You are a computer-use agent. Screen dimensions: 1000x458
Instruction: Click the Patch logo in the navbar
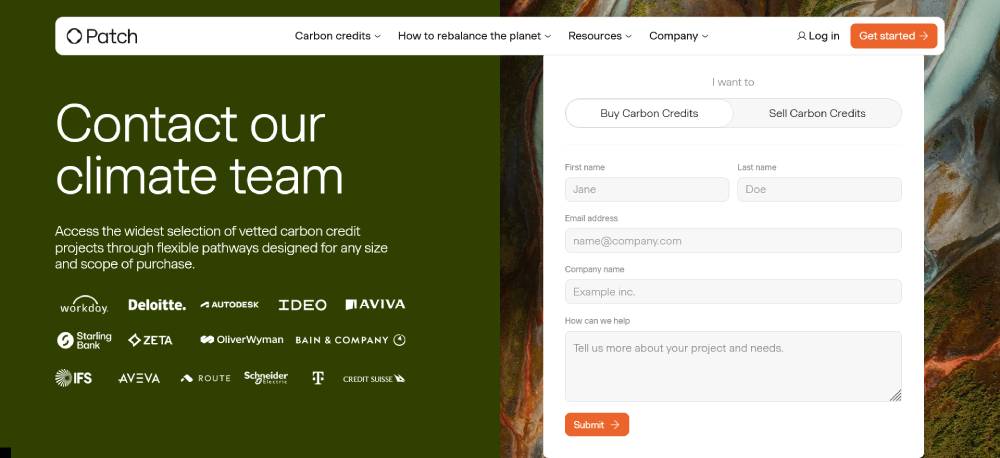[102, 36]
